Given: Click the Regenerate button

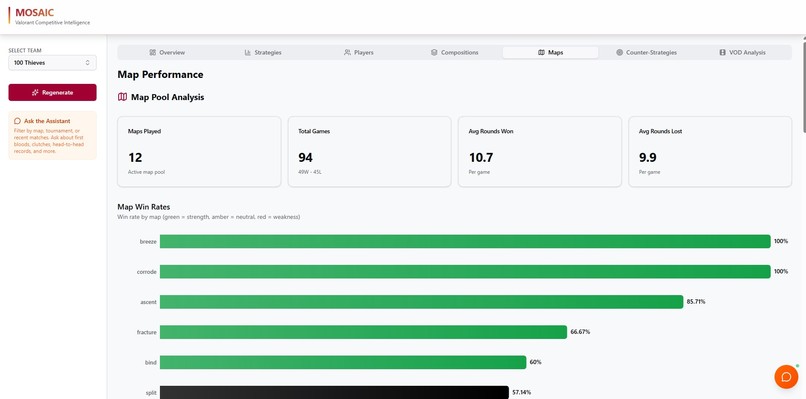Looking at the screenshot, I should point(52,93).
